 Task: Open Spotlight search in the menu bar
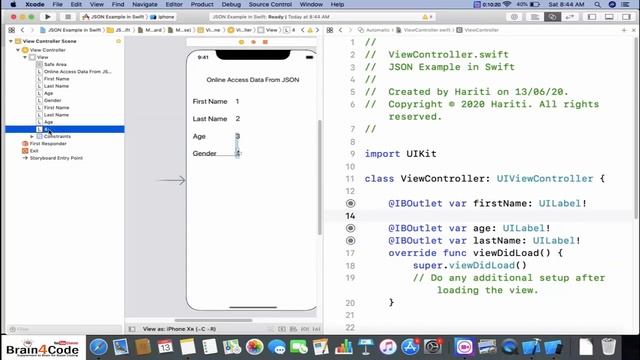598,4
